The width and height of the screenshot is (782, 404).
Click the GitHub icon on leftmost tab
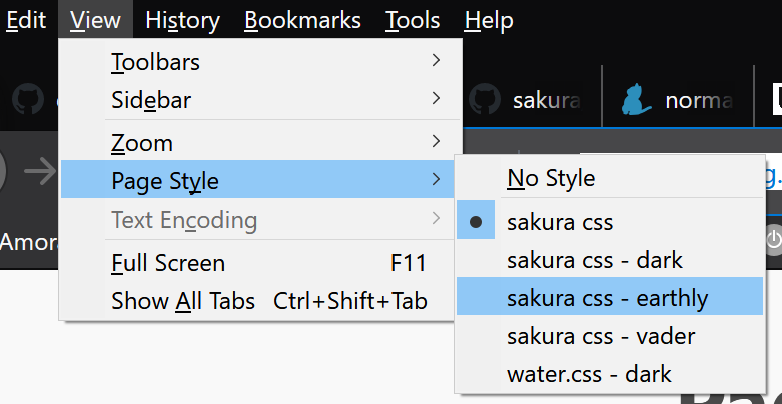27,99
